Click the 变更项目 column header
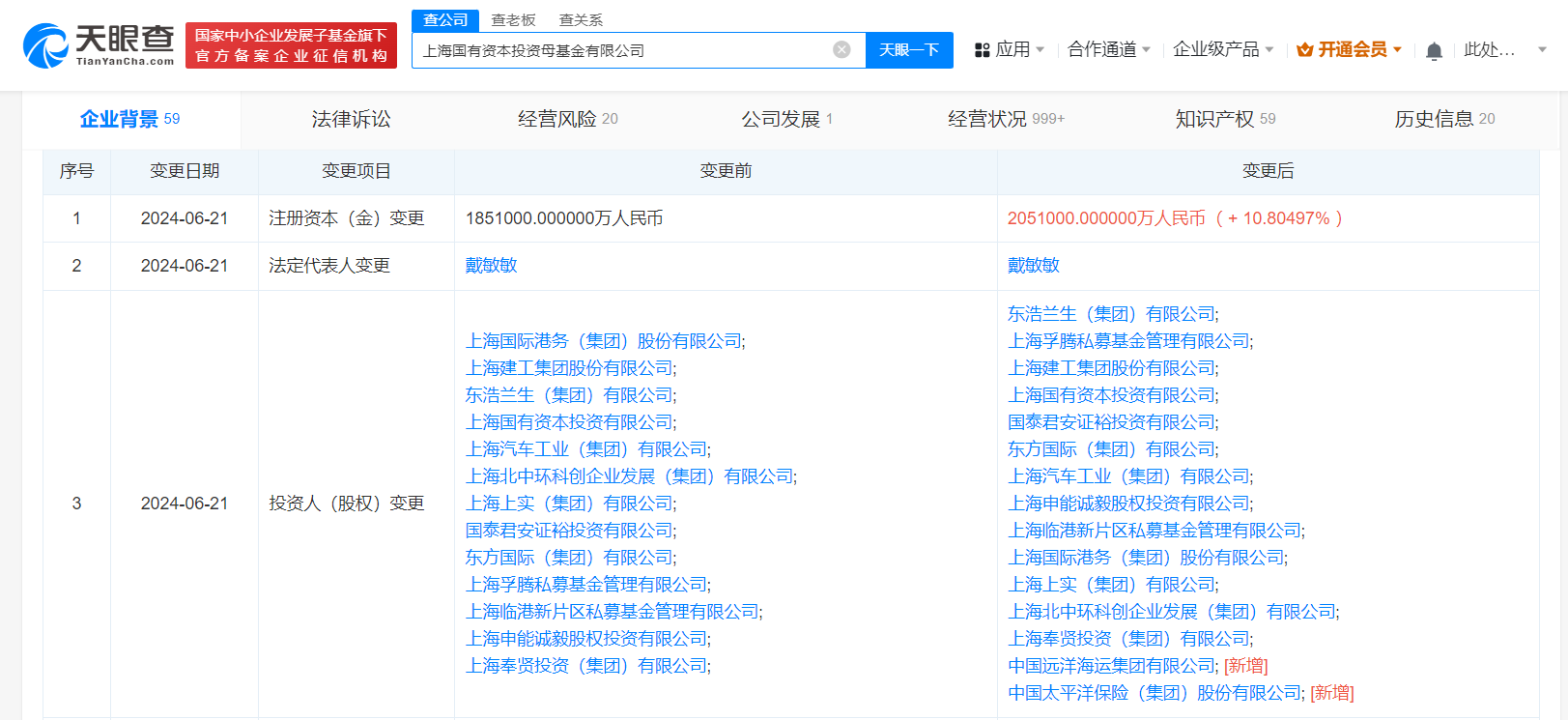Screen dimensions: 1568x720 coord(356,171)
